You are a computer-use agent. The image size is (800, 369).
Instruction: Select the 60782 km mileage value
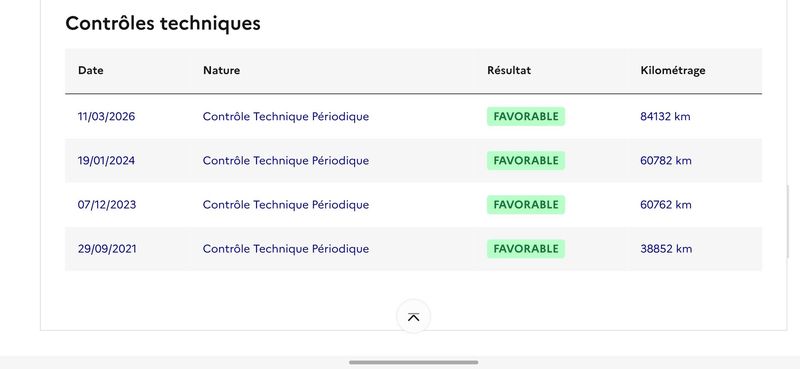coord(666,161)
